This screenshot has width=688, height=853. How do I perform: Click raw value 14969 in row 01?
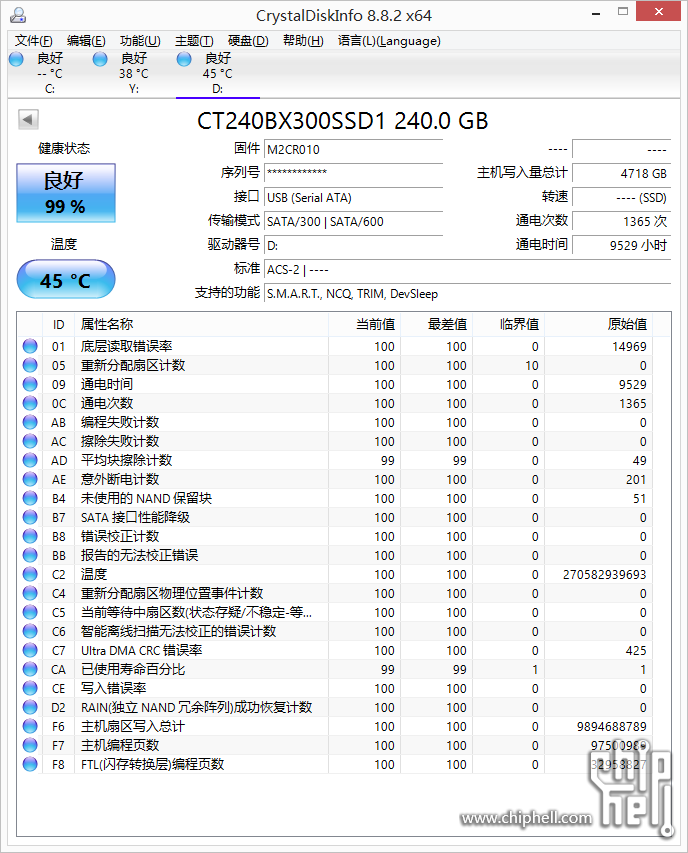[629, 347]
